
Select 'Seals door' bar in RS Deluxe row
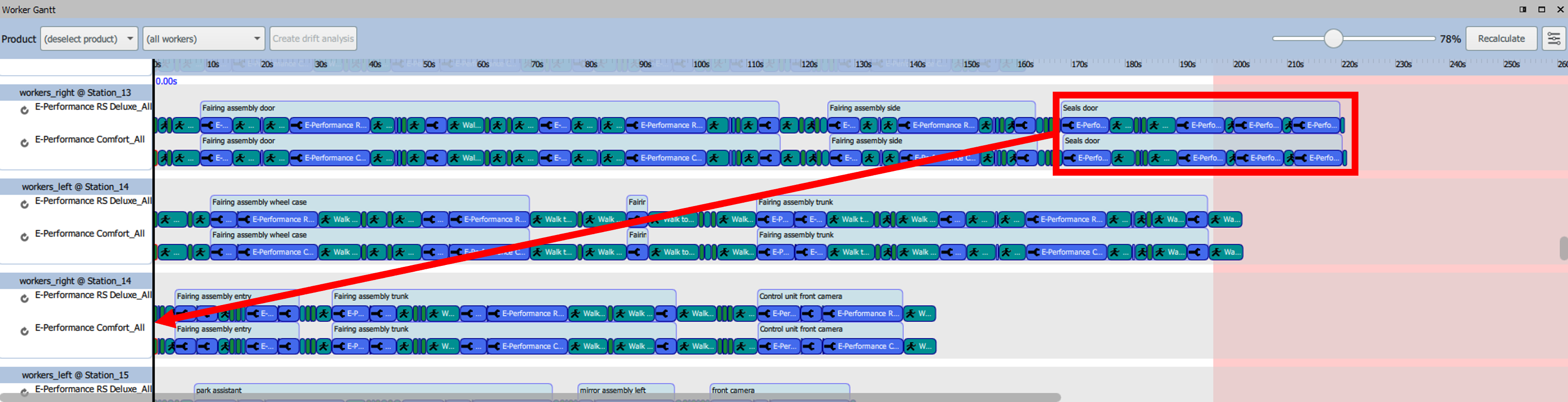[x=1200, y=108]
